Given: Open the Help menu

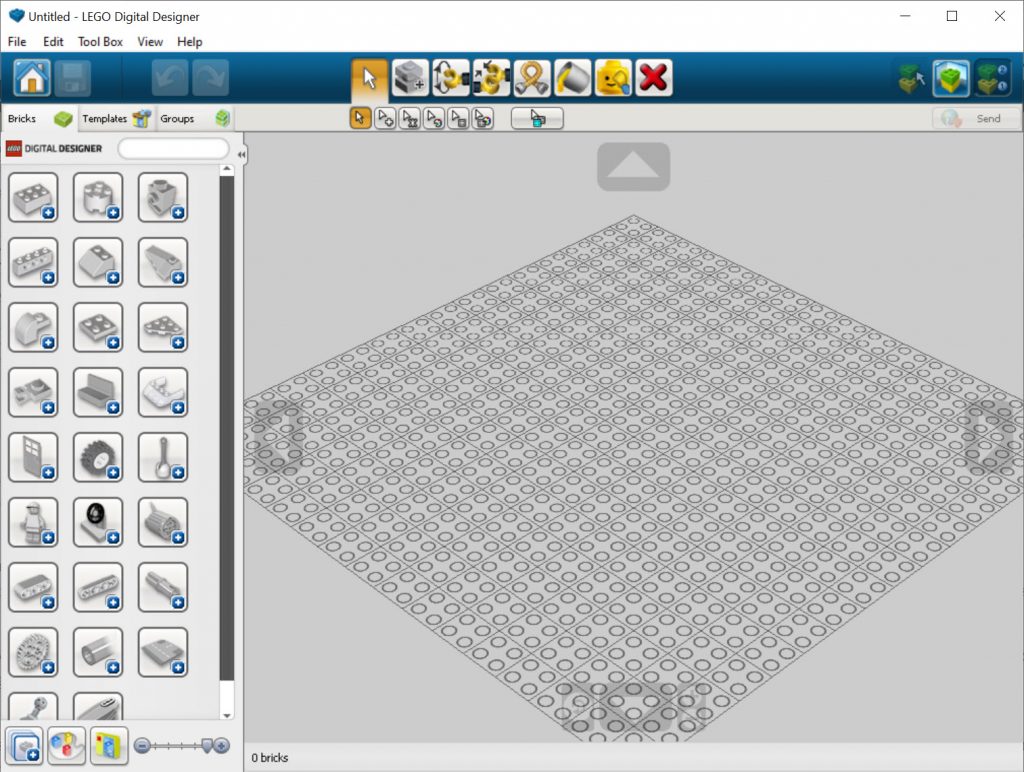Looking at the screenshot, I should 189,42.
